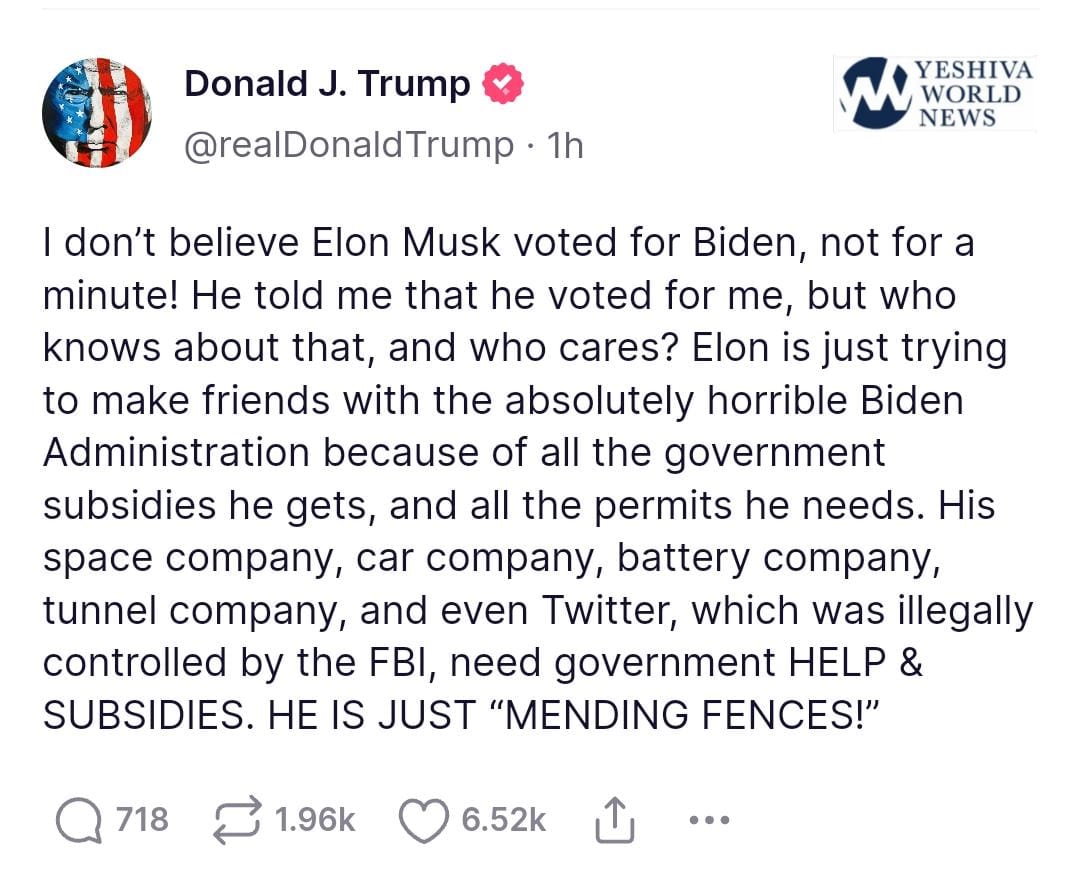This screenshot has width=1080, height=880.
Task: Click the red verified badge
Action: tap(503, 85)
